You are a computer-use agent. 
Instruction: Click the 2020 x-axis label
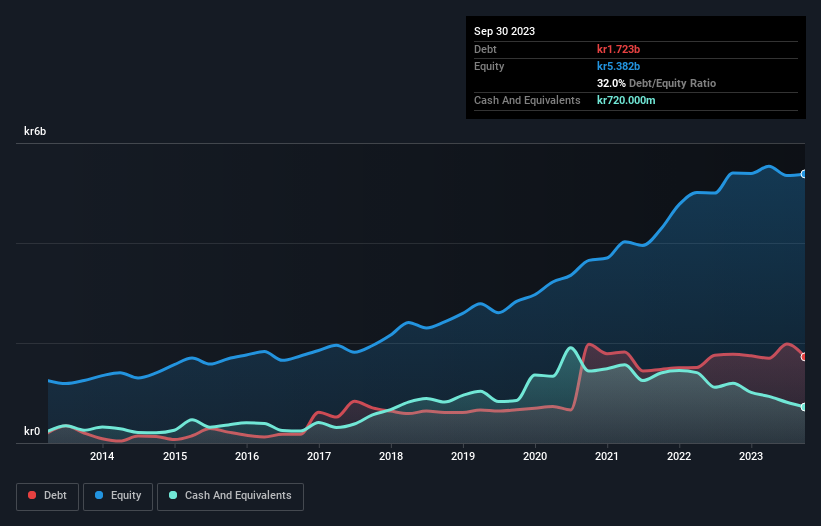pos(535,456)
